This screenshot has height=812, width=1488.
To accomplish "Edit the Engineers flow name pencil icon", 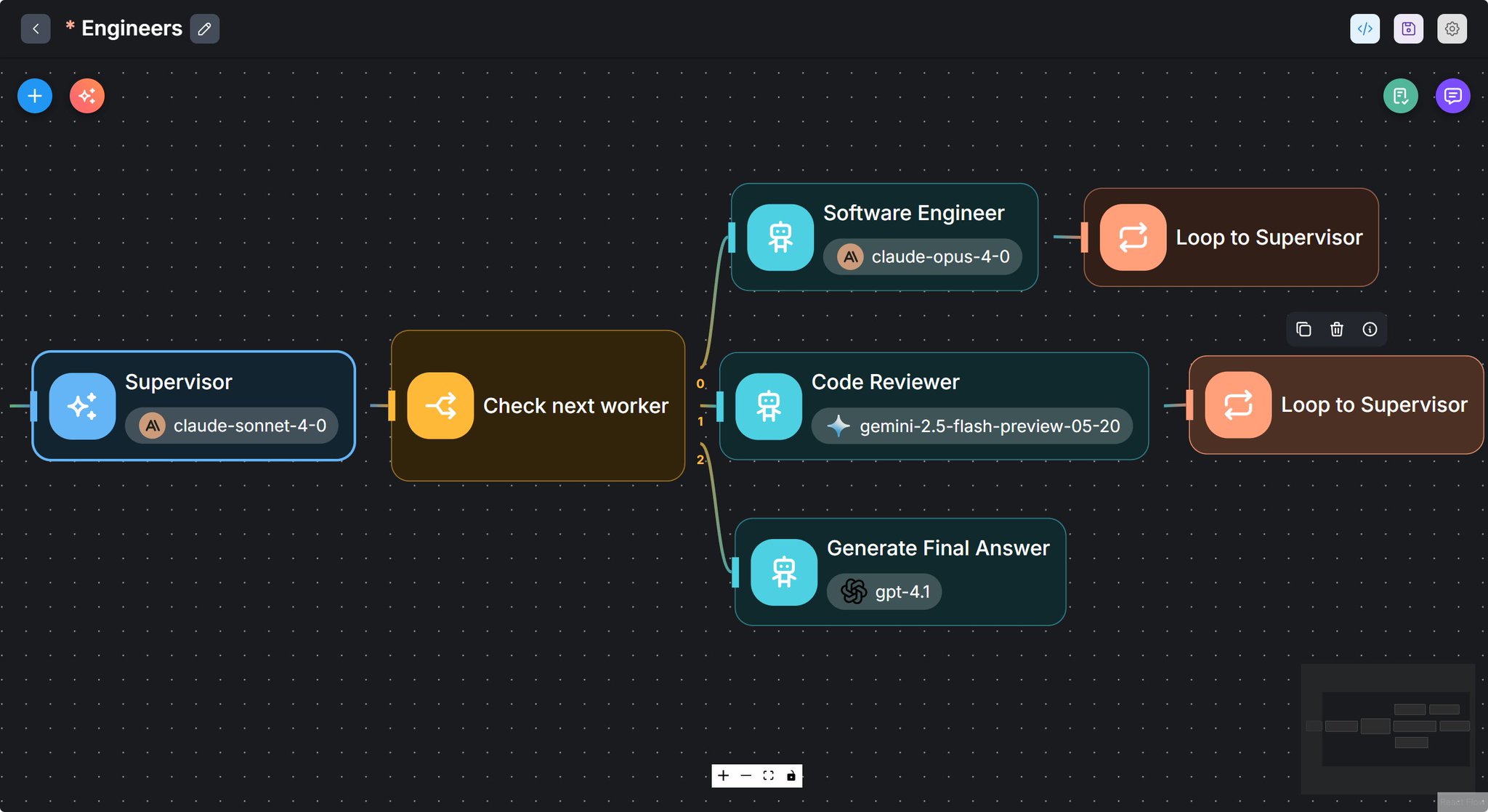I will tap(204, 29).
